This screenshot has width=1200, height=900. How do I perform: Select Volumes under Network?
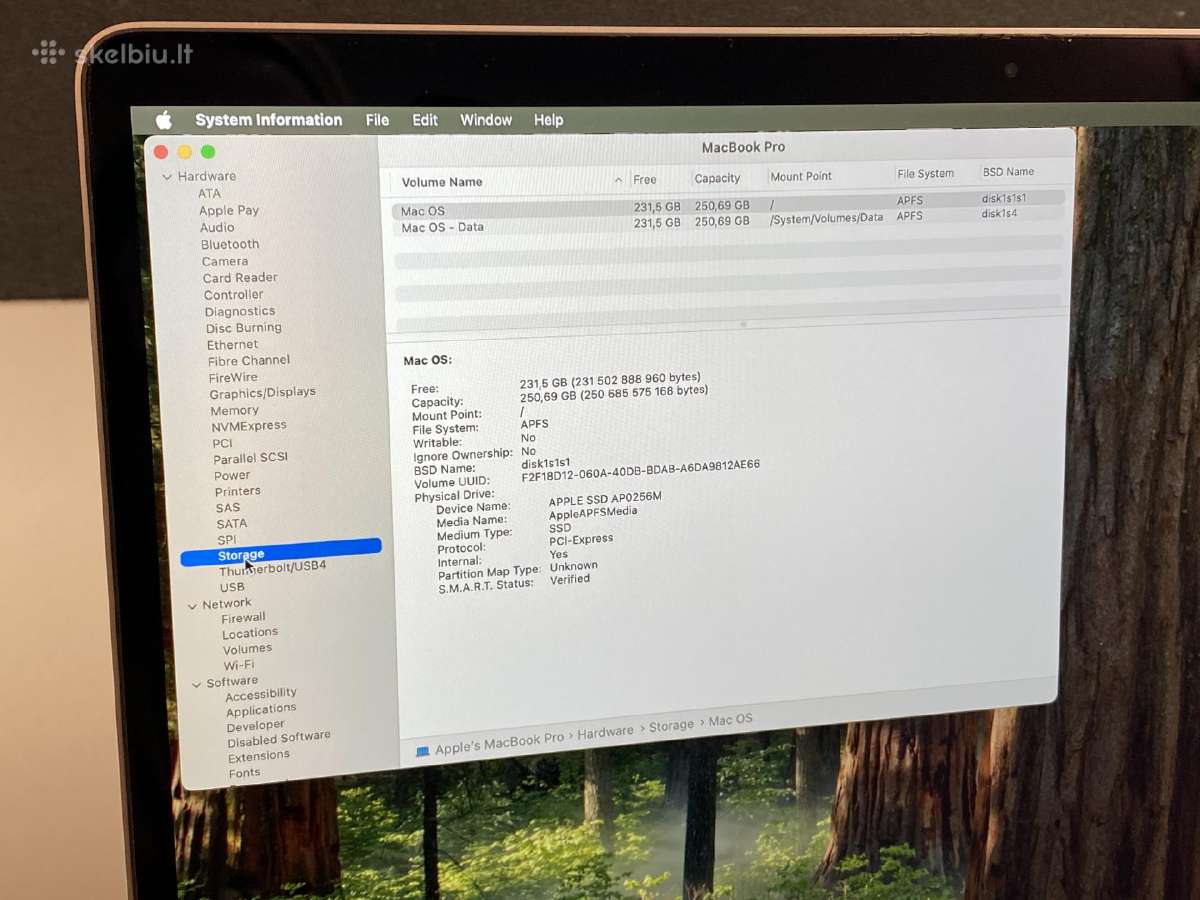point(247,649)
